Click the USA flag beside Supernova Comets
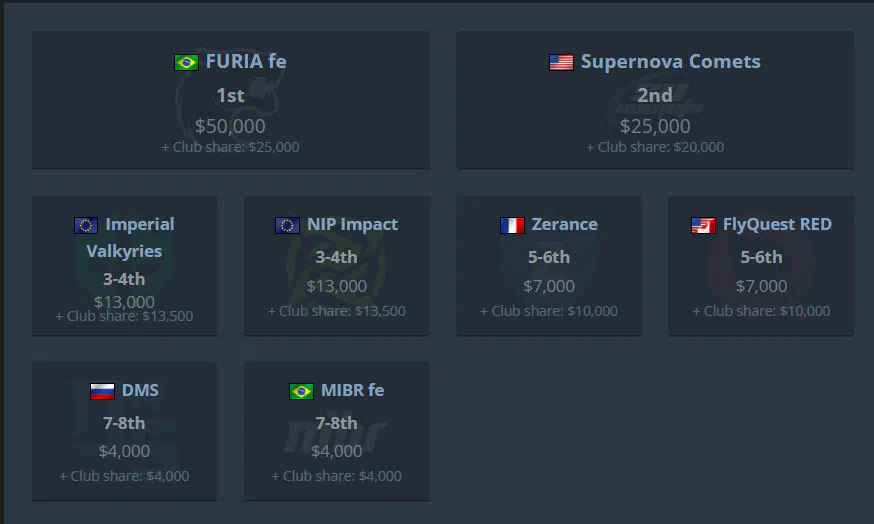Viewport: 874px width, 524px height. 561,62
